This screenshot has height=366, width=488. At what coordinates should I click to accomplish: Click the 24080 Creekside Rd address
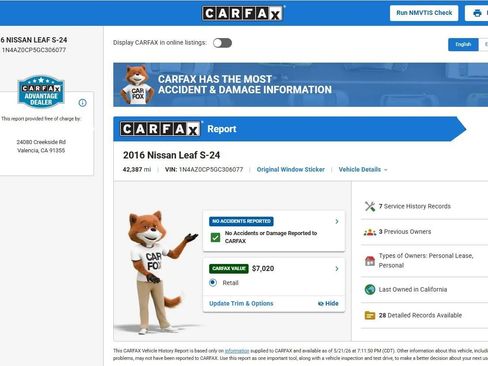(41, 142)
